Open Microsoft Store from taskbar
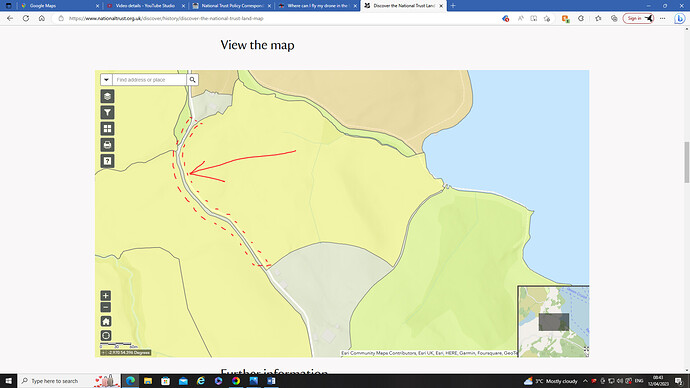The width and height of the screenshot is (690, 388). click(165, 381)
